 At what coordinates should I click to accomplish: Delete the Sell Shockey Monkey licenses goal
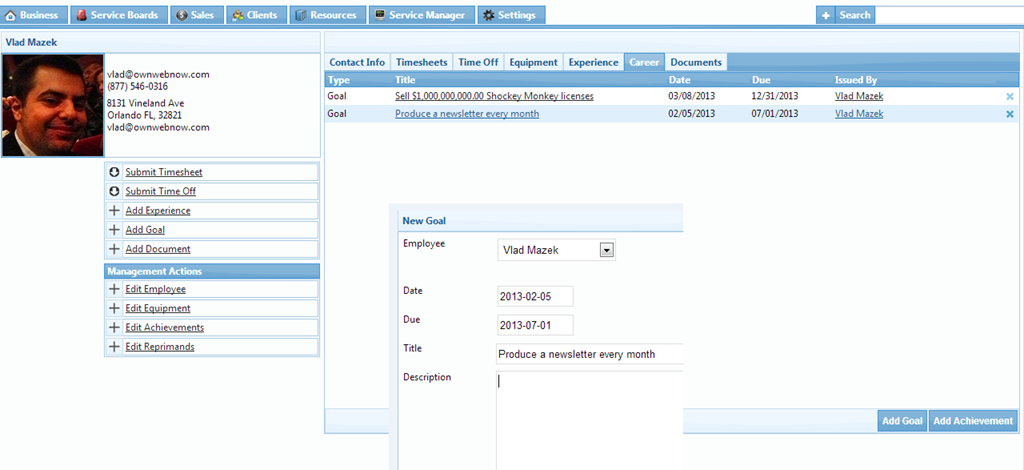(1009, 96)
